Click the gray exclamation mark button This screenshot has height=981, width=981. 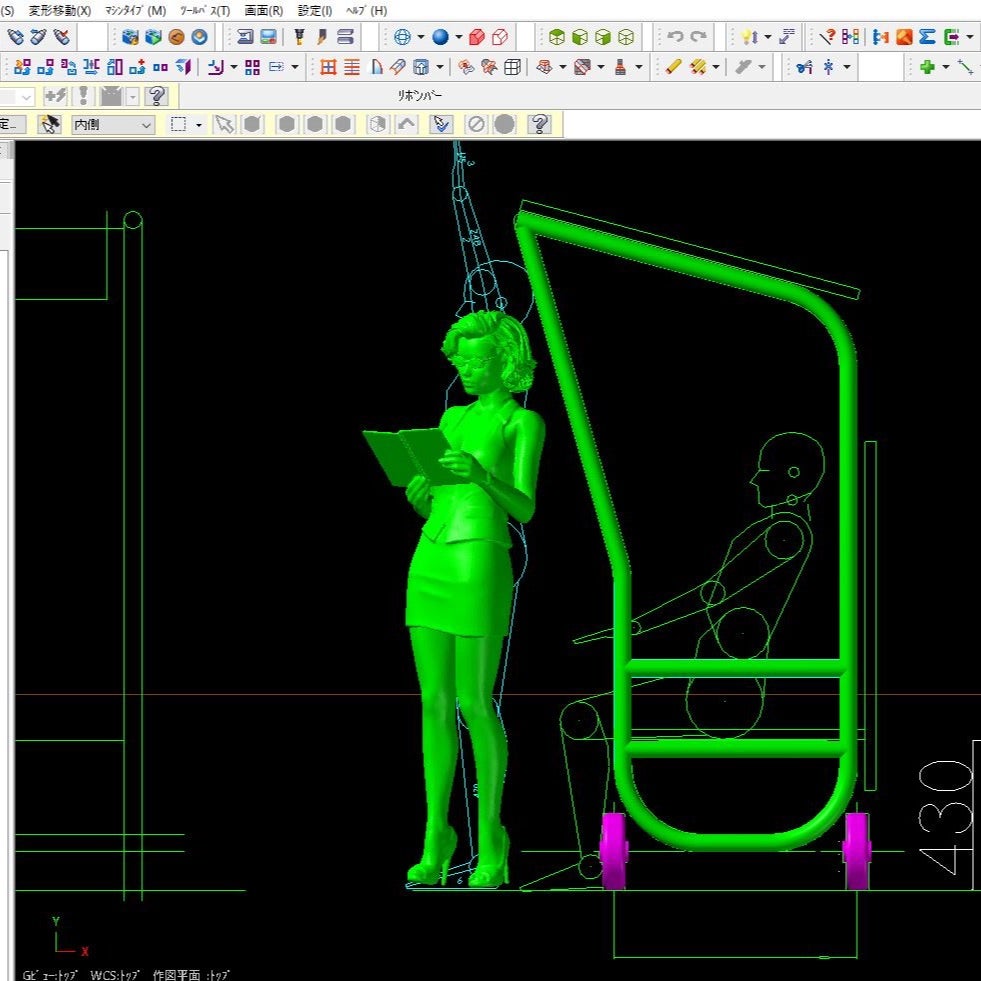(x=83, y=96)
